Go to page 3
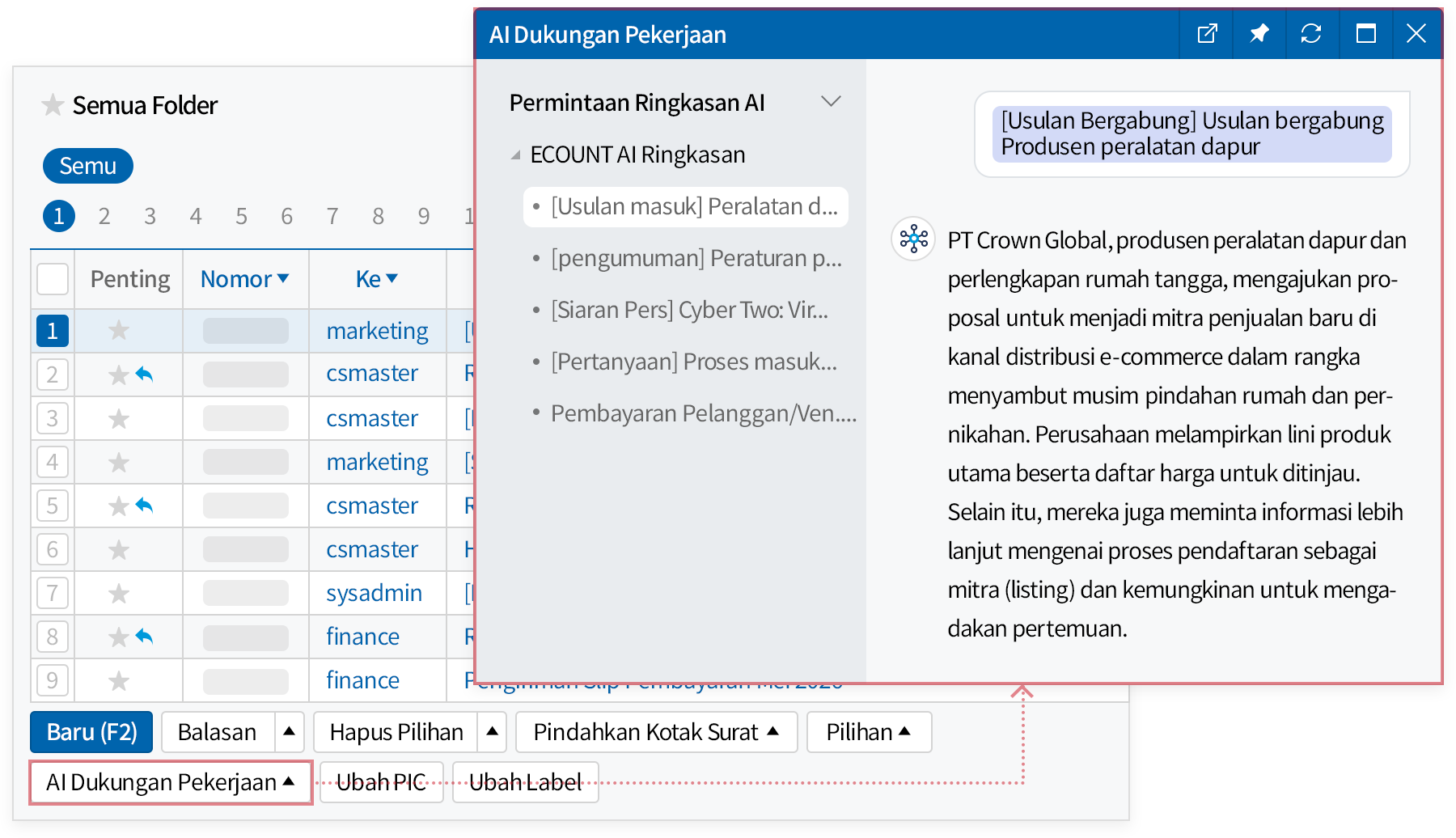This screenshot has height=838, width=1456. coord(150,216)
